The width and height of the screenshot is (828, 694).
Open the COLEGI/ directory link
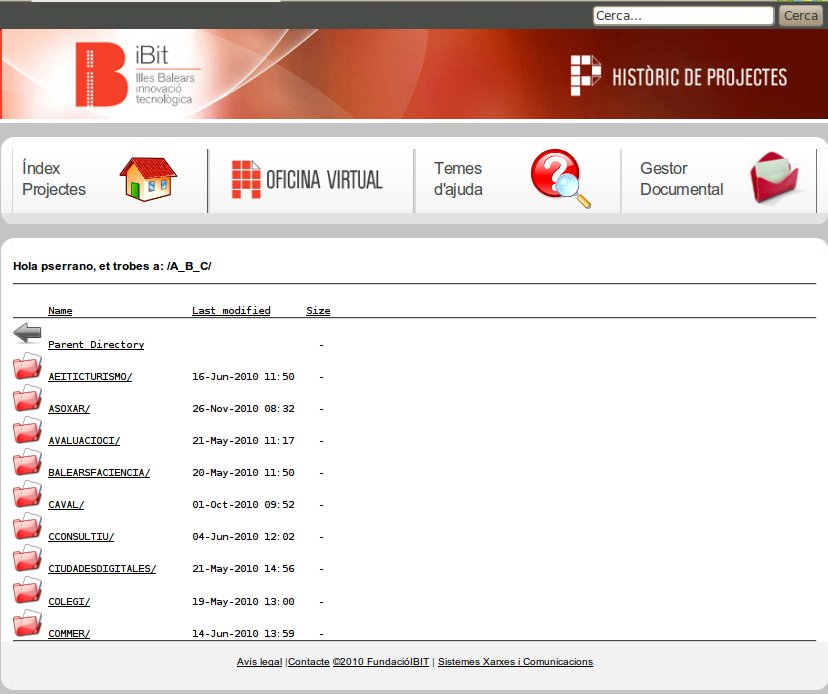pyautogui.click(x=69, y=602)
